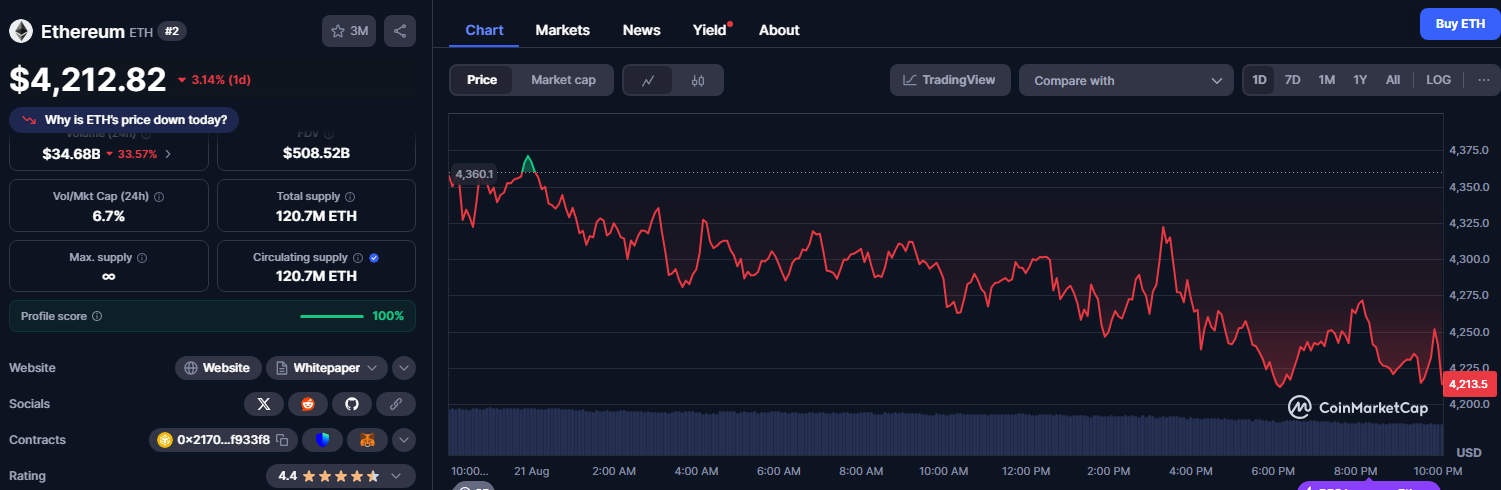Set chart range to 1M
Screen dimensions: 1501x490
(1326, 80)
